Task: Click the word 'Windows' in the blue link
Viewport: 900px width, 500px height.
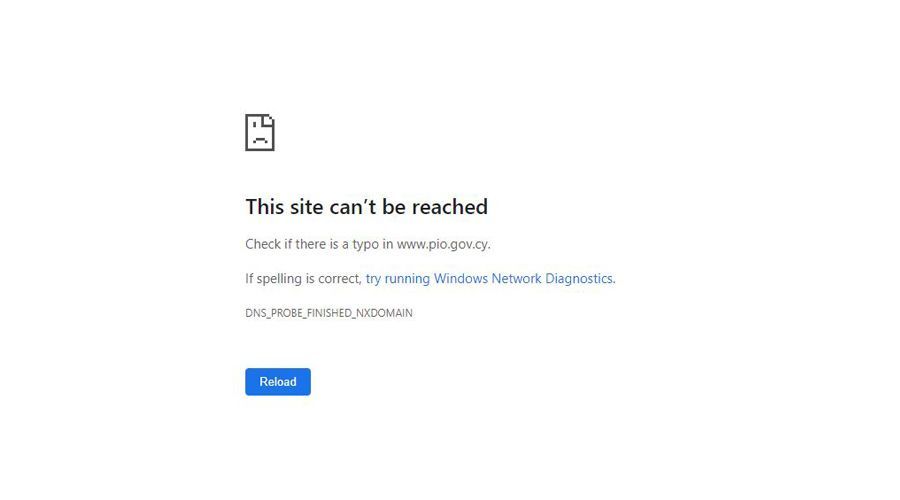Action: (x=460, y=278)
